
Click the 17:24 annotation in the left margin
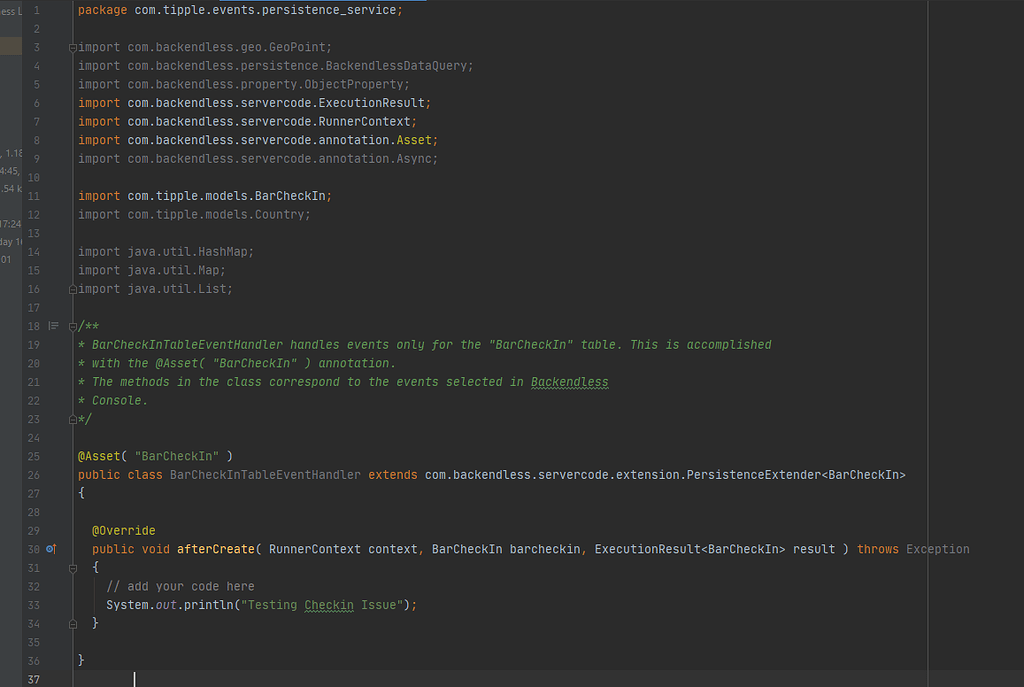pos(11,223)
